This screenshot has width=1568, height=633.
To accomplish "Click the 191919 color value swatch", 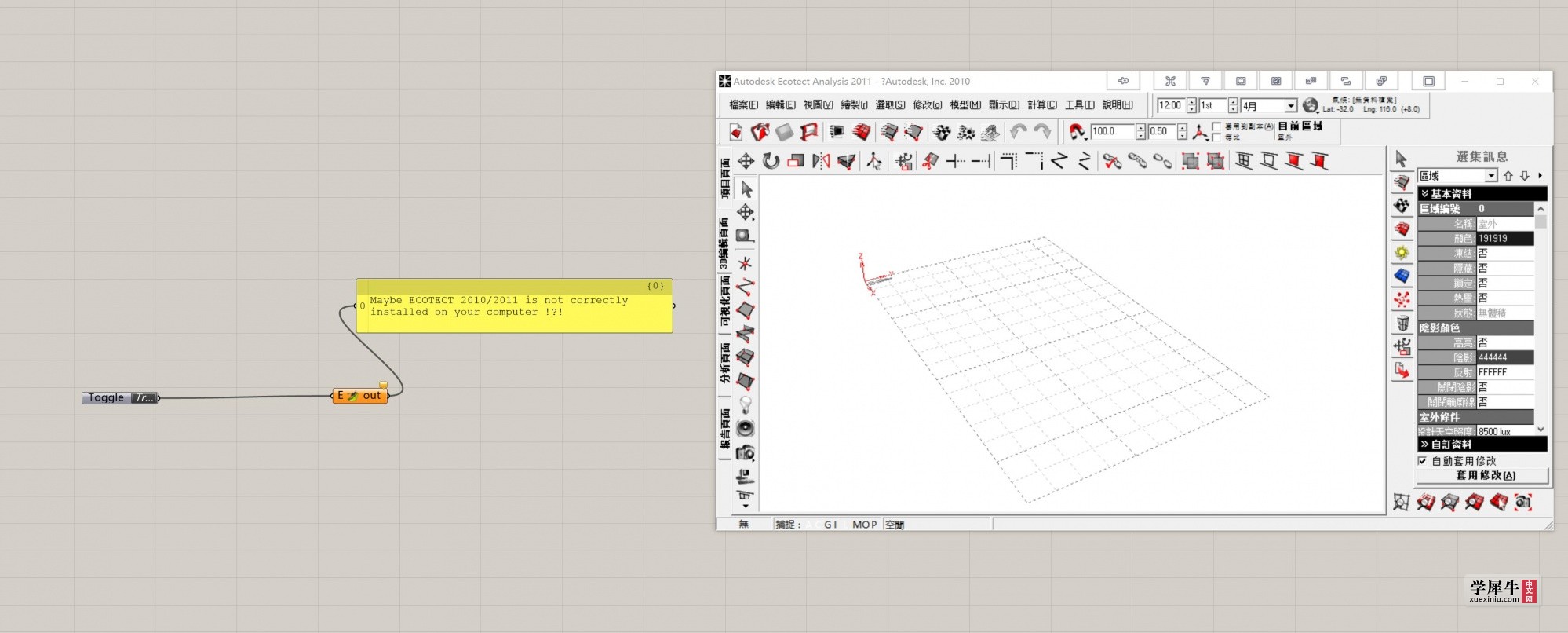I will (x=1505, y=239).
